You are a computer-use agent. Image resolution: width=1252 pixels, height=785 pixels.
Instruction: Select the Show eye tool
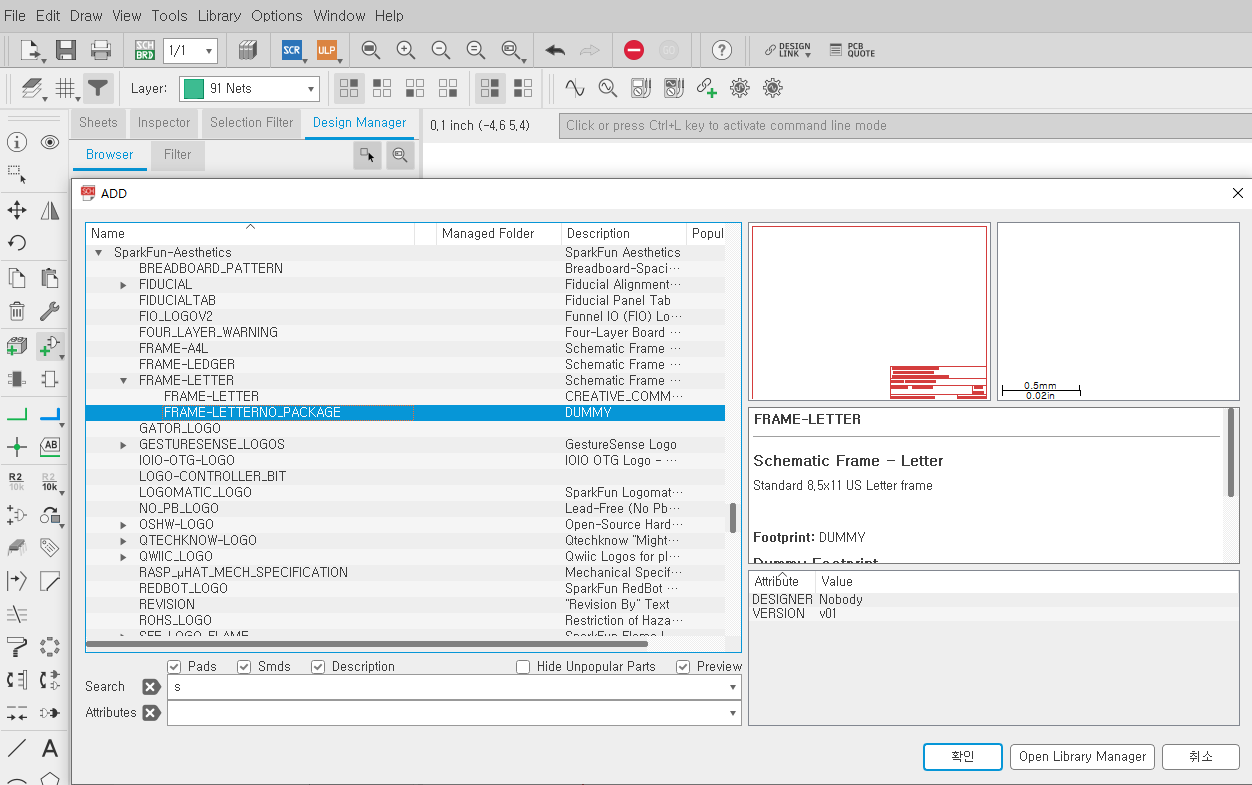(x=50, y=142)
